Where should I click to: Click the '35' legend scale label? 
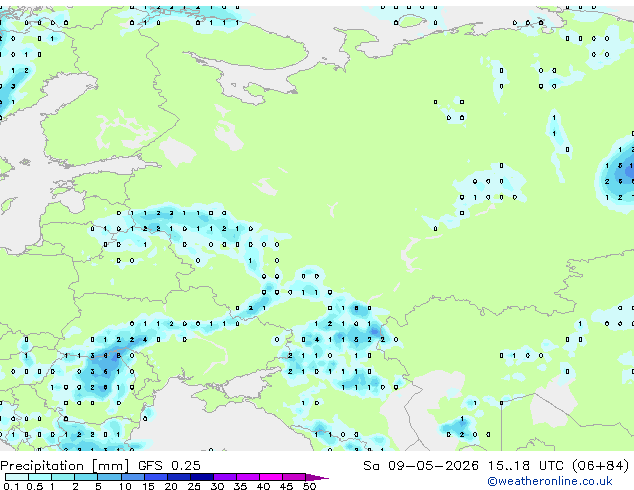(x=240, y=486)
